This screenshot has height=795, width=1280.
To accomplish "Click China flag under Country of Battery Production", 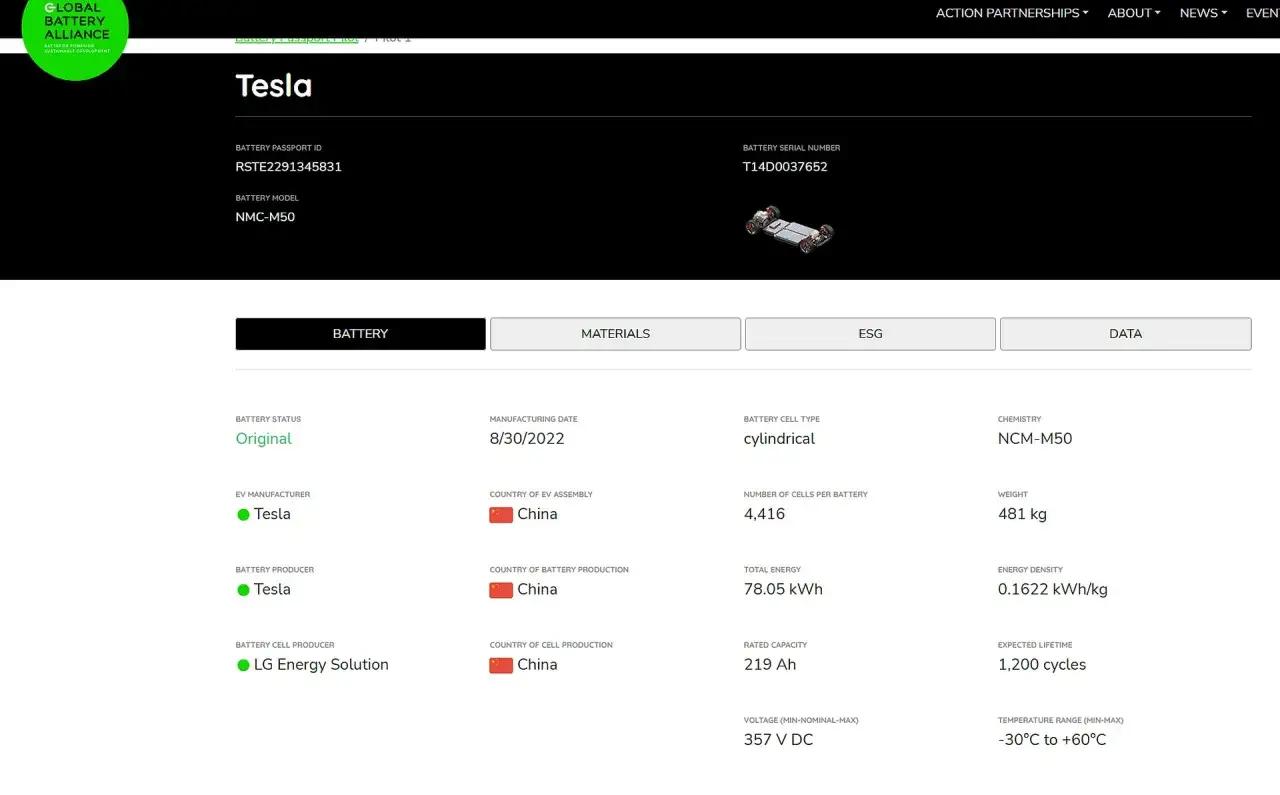I will coord(501,590).
